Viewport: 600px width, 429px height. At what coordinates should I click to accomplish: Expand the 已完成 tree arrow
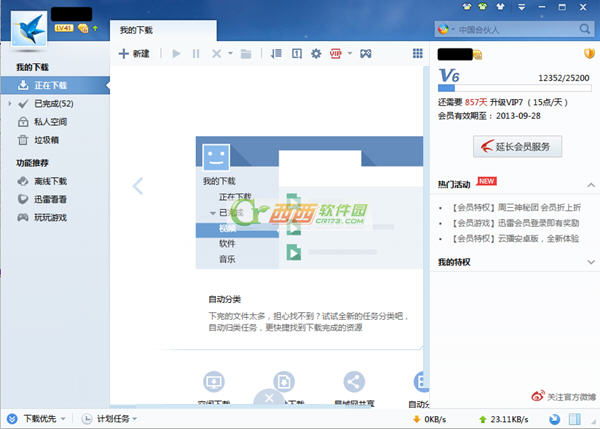click(10, 103)
